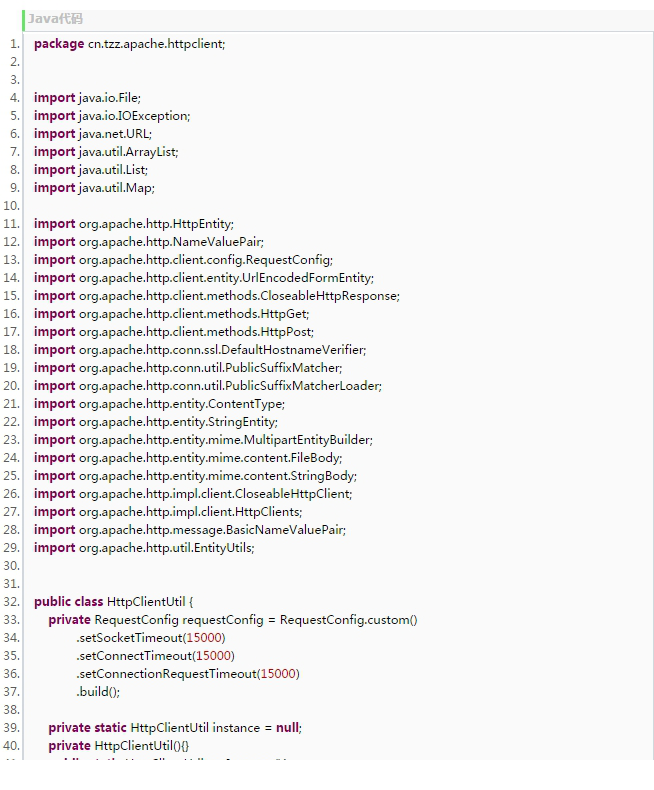Click the import methods.HttpPost line
The image size is (654, 790).
tap(174, 332)
